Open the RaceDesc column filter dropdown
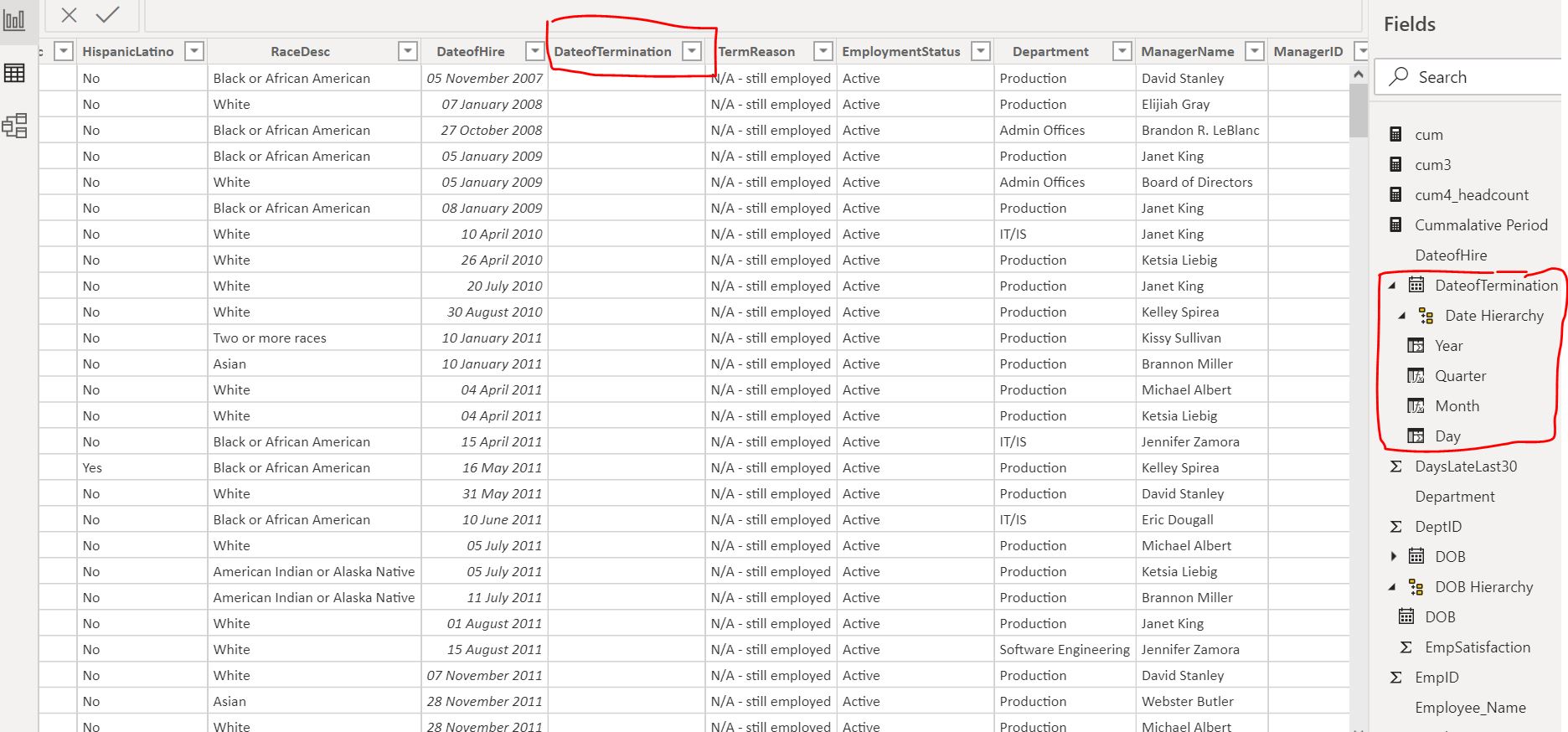This screenshot has width=1568, height=732. coord(408,51)
